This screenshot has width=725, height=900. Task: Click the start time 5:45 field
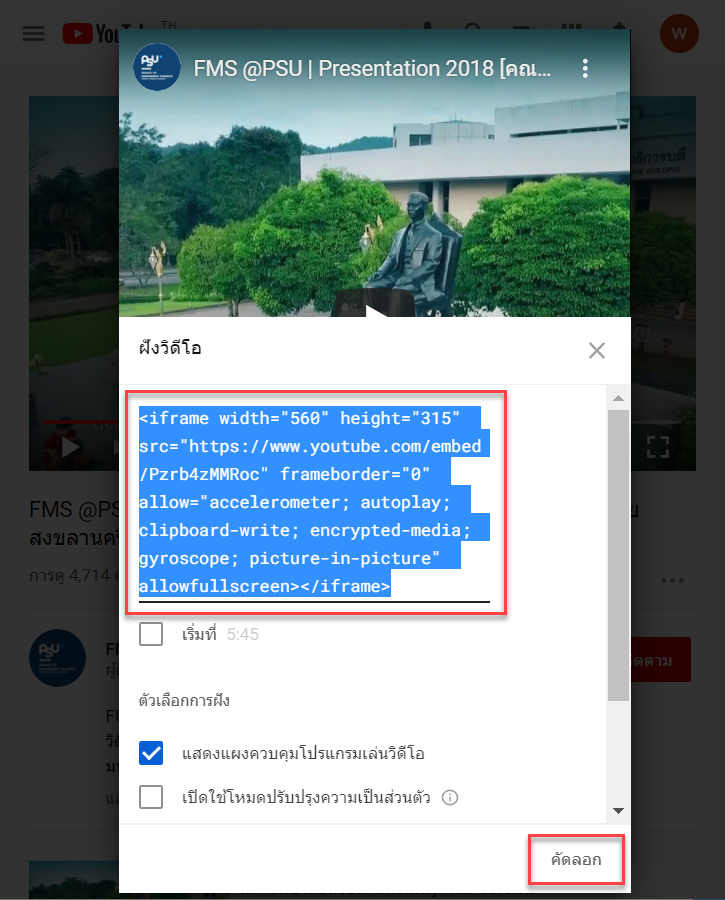coord(242,634)
